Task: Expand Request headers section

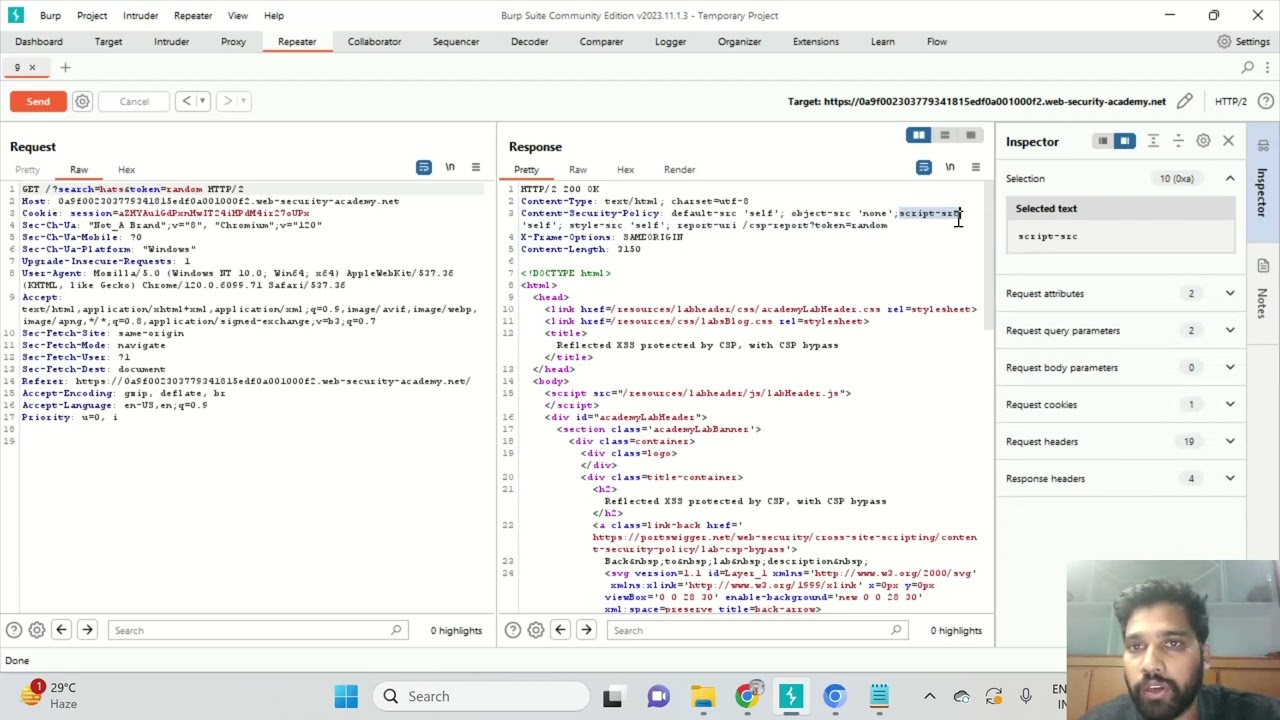Action: pos(1230,441)
